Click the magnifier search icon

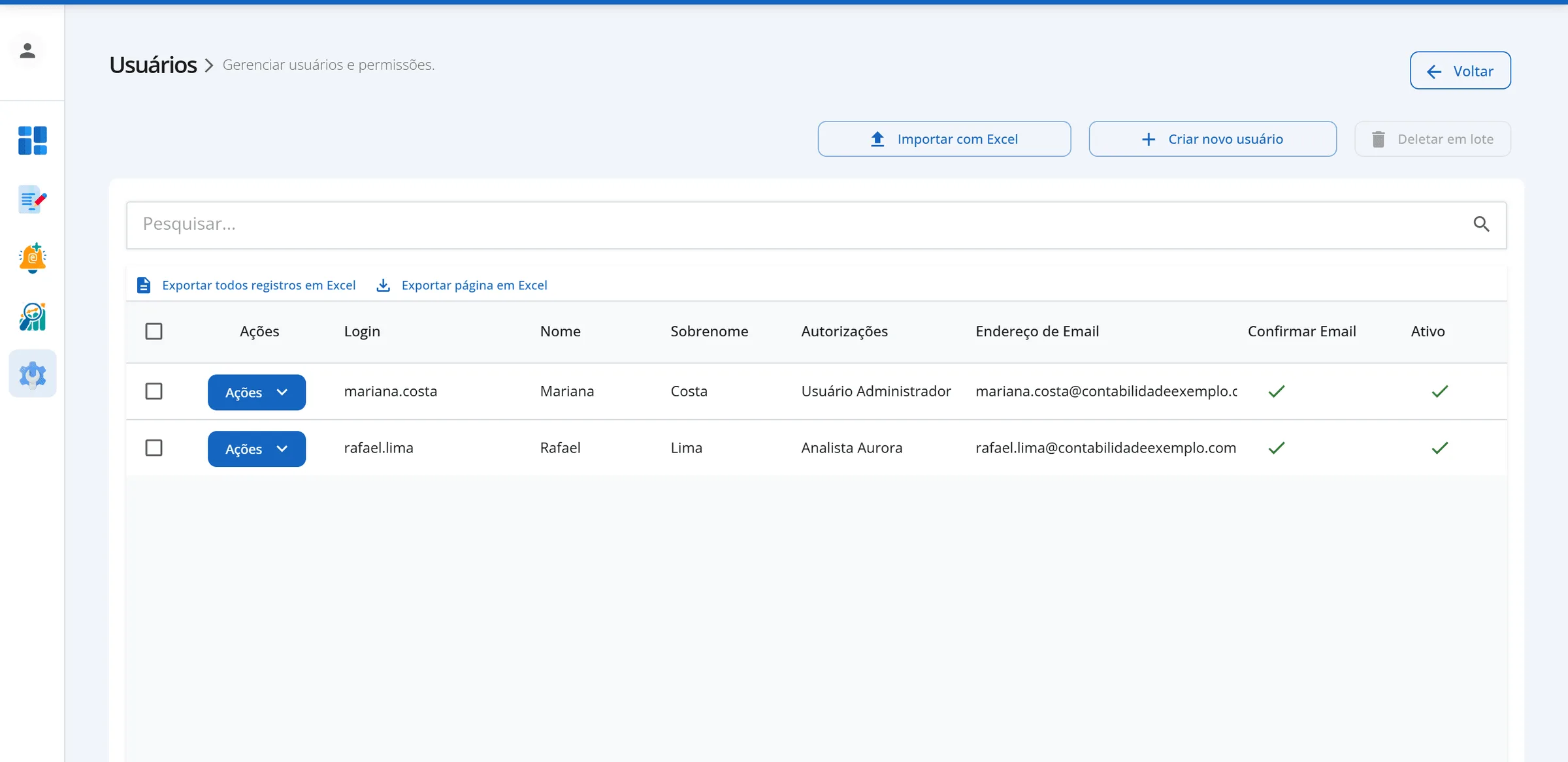[1481, 225]
